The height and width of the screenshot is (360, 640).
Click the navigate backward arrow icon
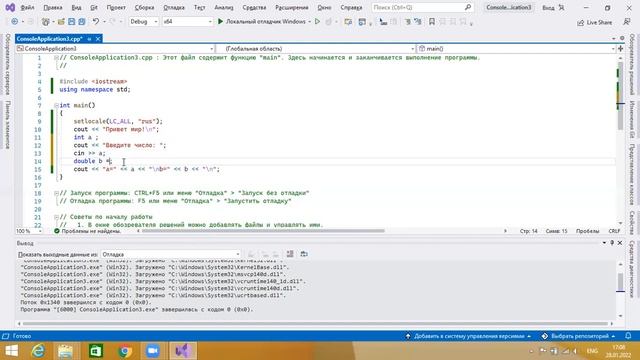click(15, 22)
